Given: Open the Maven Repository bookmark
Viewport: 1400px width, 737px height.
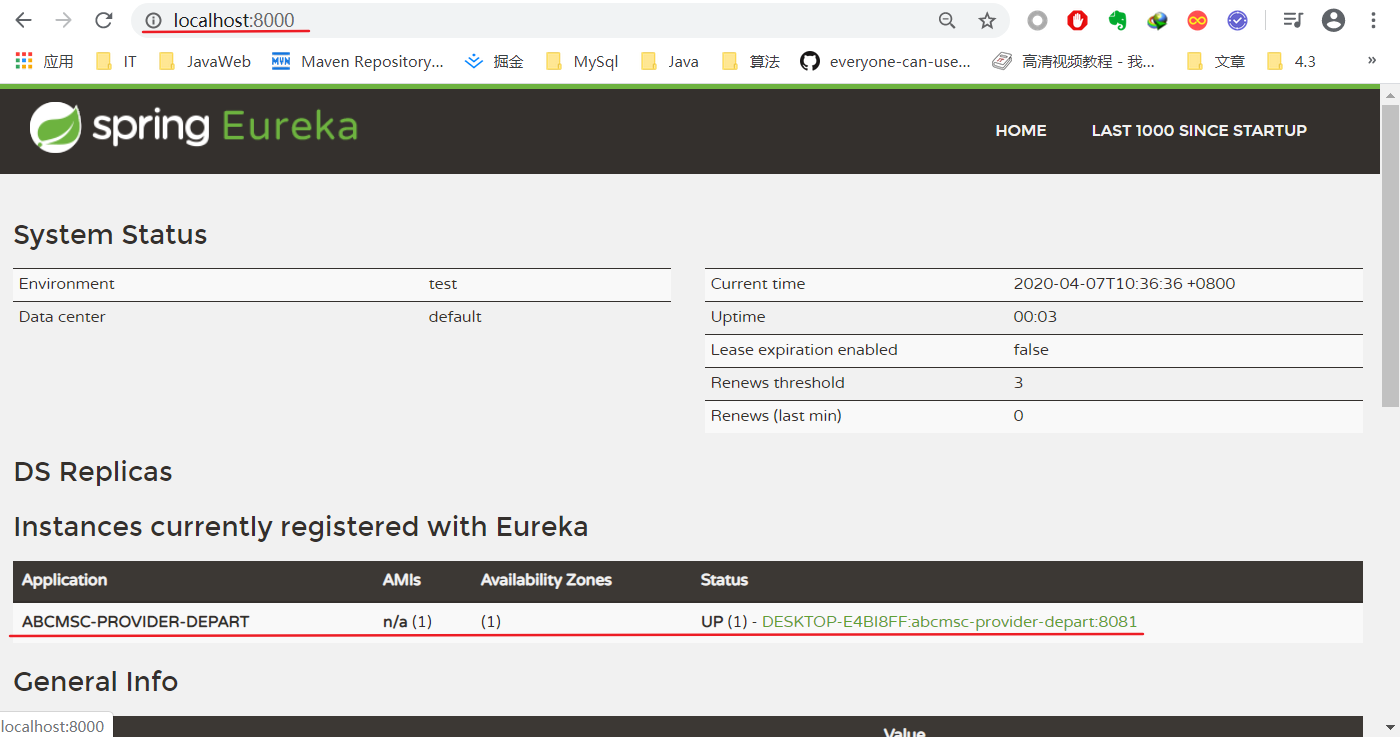Looking at the screenshot, I should 358,61.
